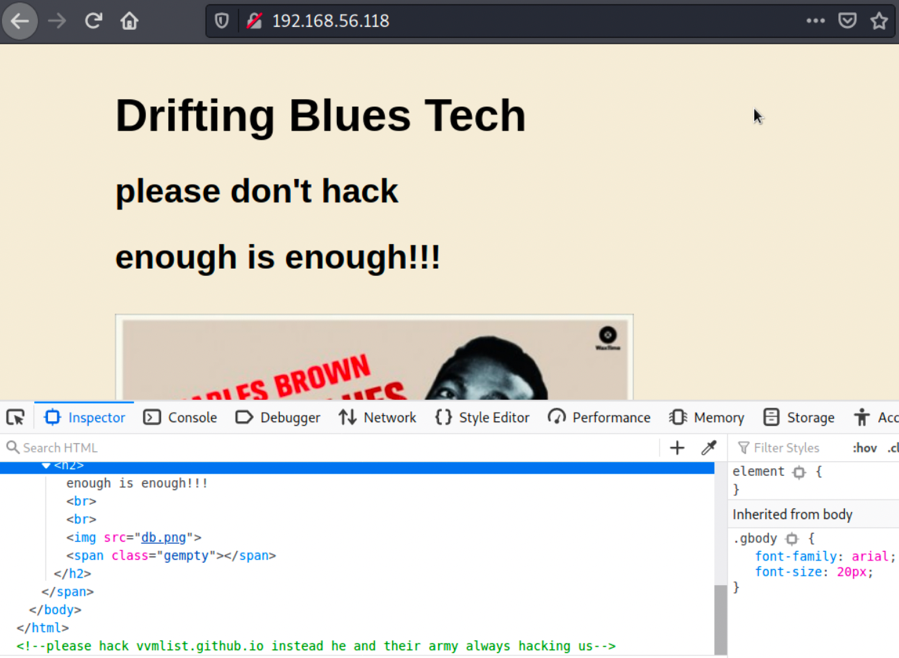This screenshot has width=899, height=658.
Task: Go to the browser home page
Action: (x=129, y=21)
